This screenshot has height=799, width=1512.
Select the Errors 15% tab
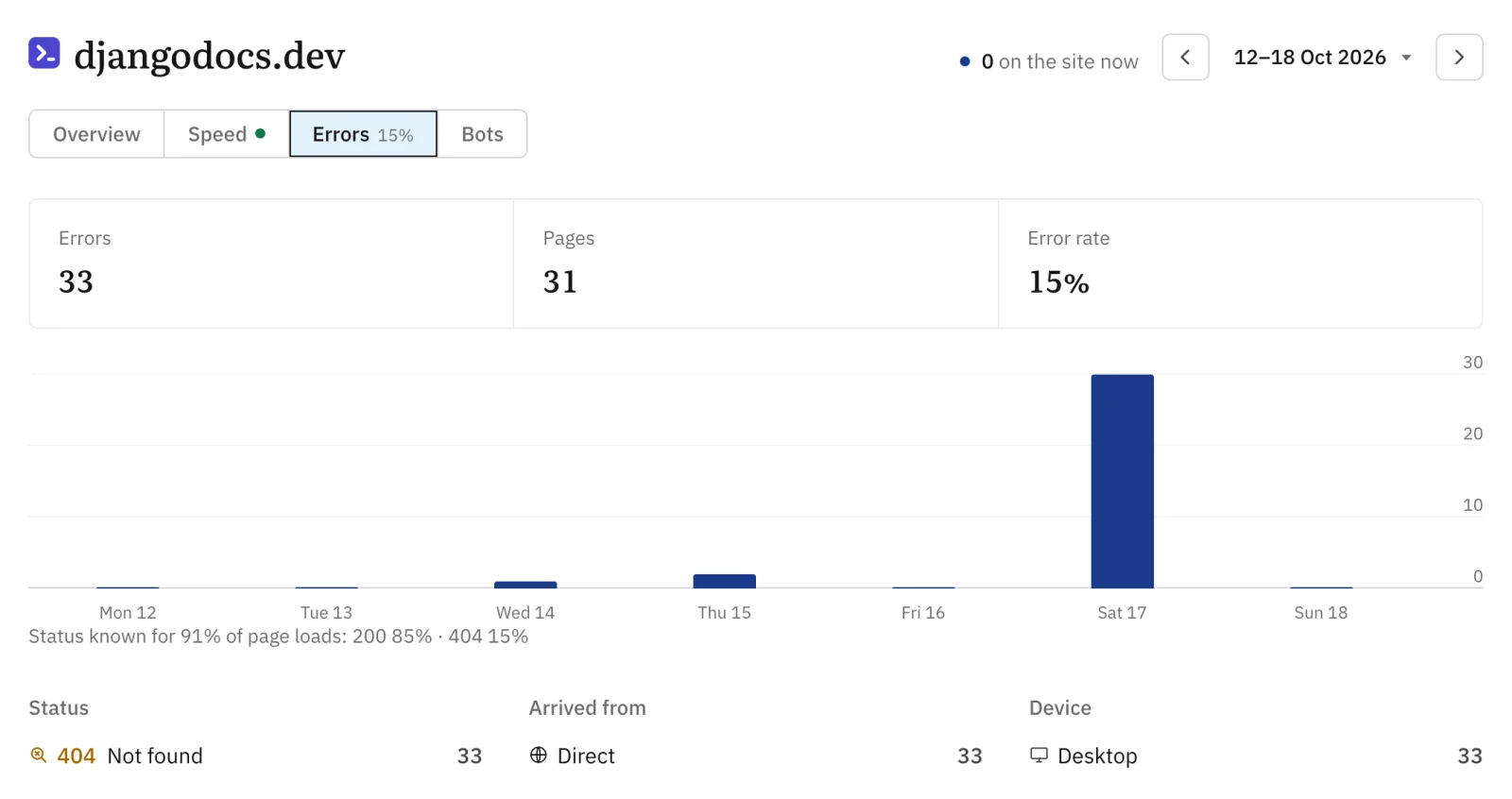(363, 134)
